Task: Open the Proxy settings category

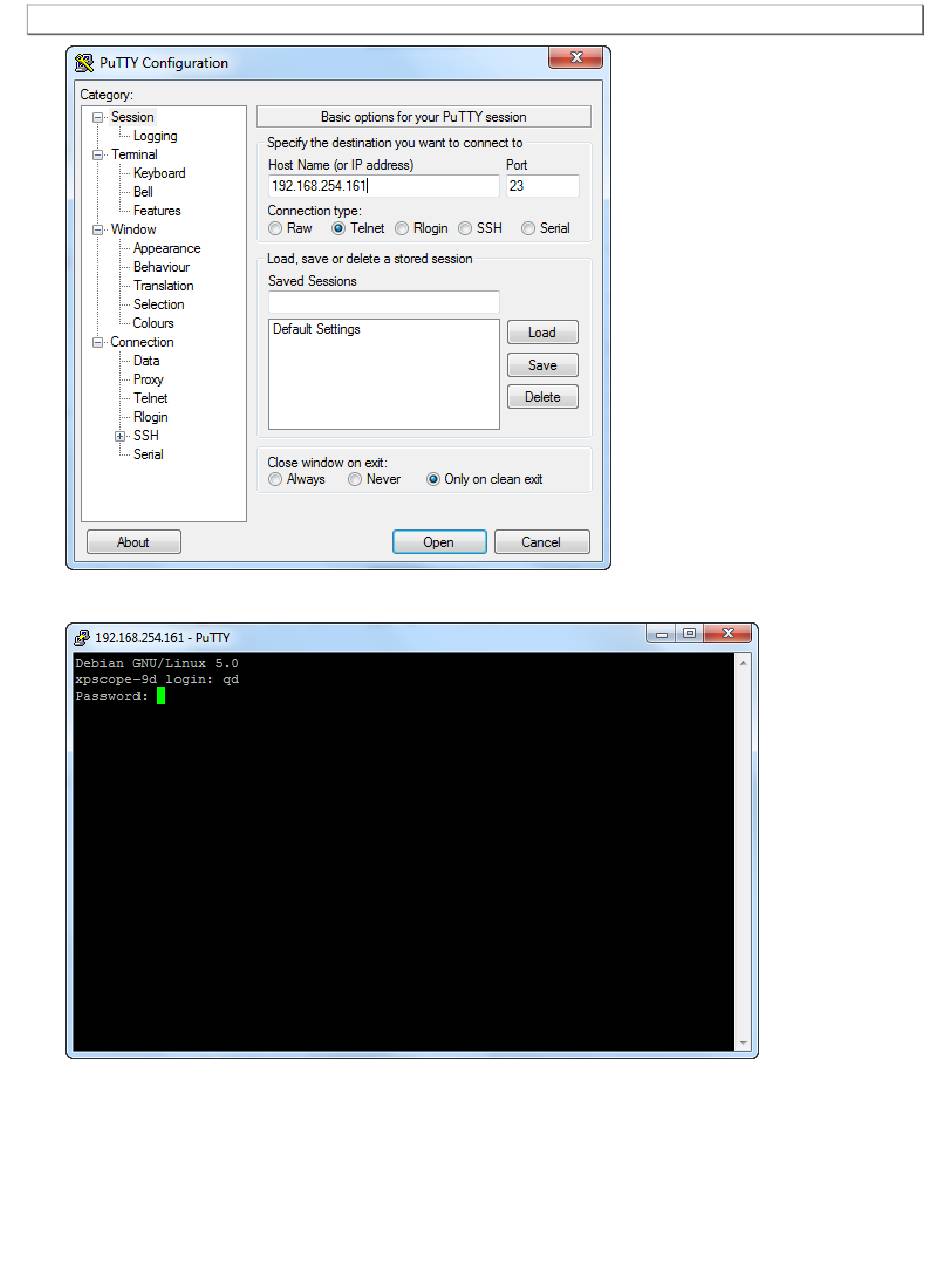Action: [148, 379]
